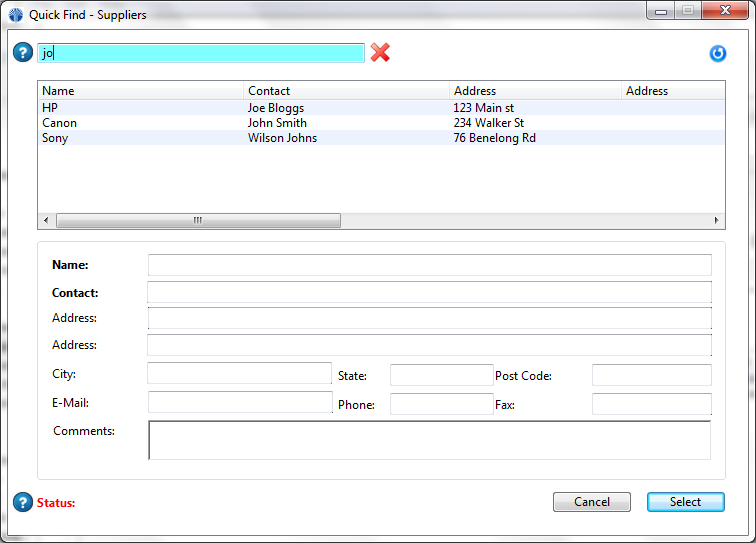Click the help icon next to Status

pyautogui.click(x=23, y=502)
